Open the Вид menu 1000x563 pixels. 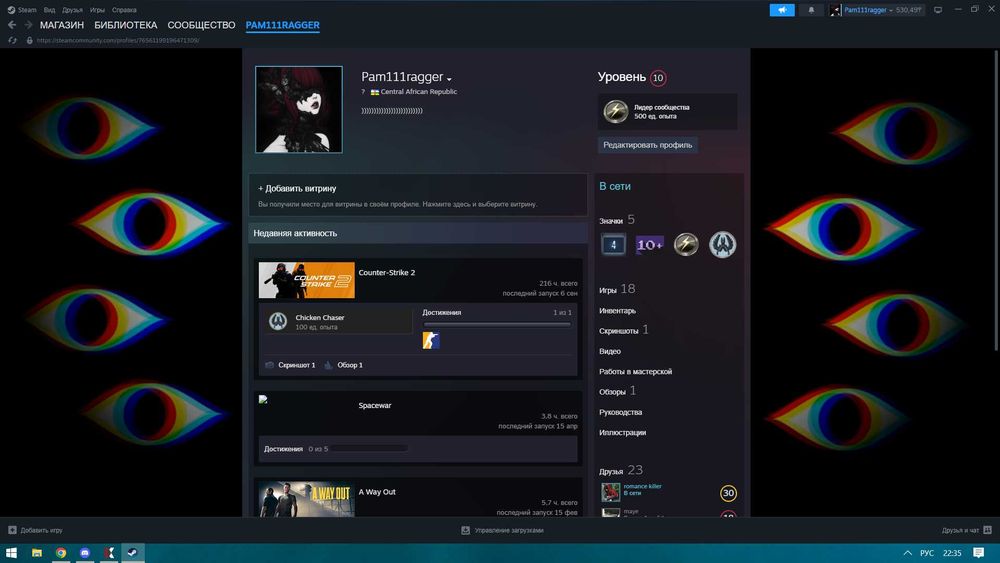pyautogui.click(x=49, y=10)
